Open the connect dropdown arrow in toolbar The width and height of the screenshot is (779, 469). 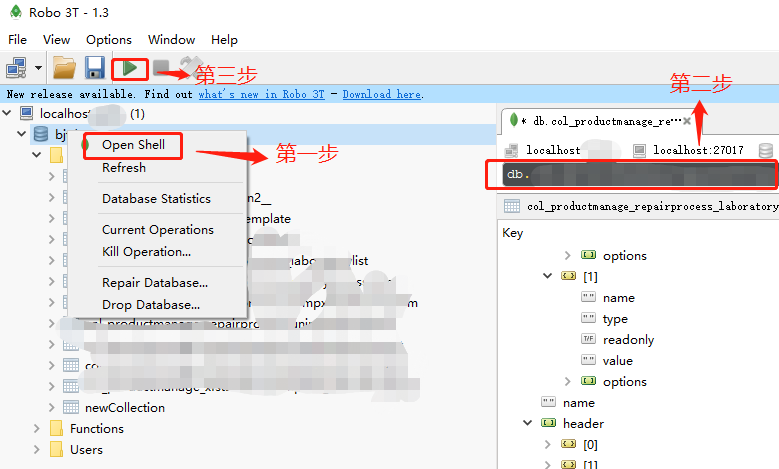click(x=38, y=68)
